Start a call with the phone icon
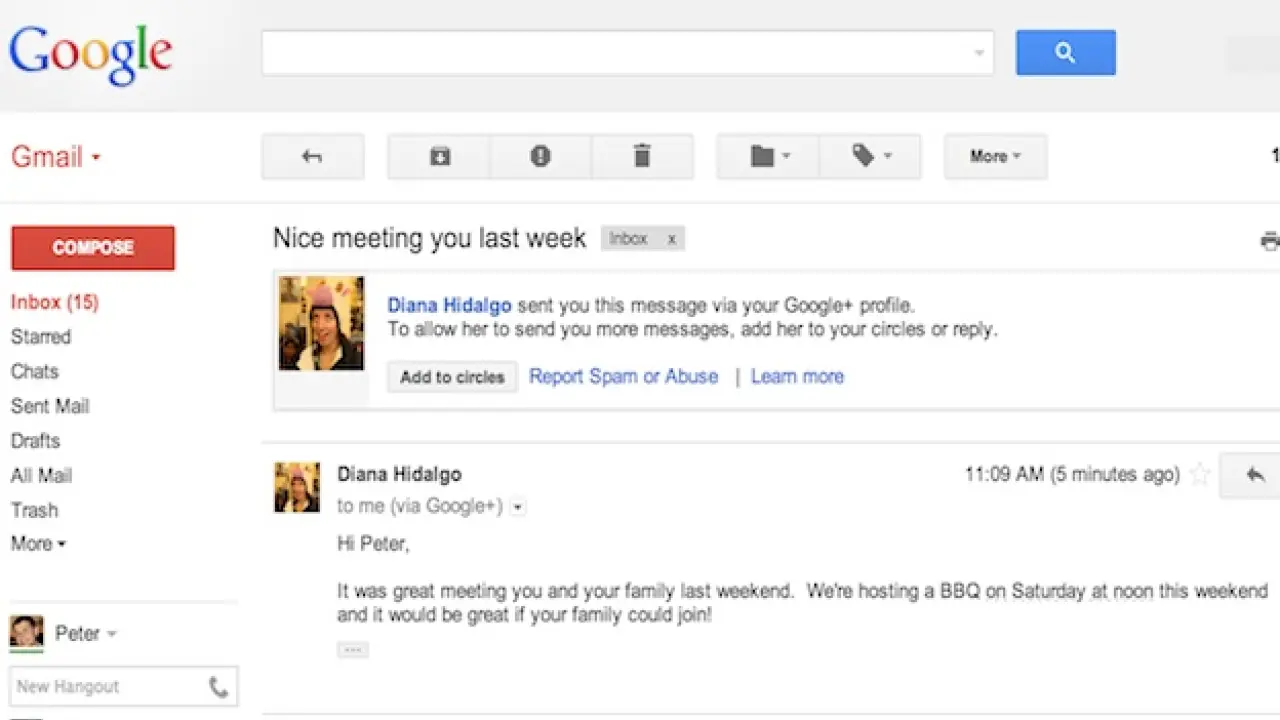 pyautogui.click(x=218, y=687)
